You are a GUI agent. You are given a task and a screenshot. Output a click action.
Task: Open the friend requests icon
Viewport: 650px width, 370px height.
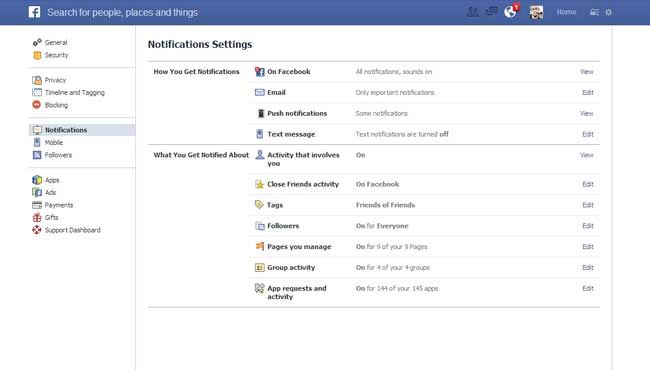click(x=473, y=12)
